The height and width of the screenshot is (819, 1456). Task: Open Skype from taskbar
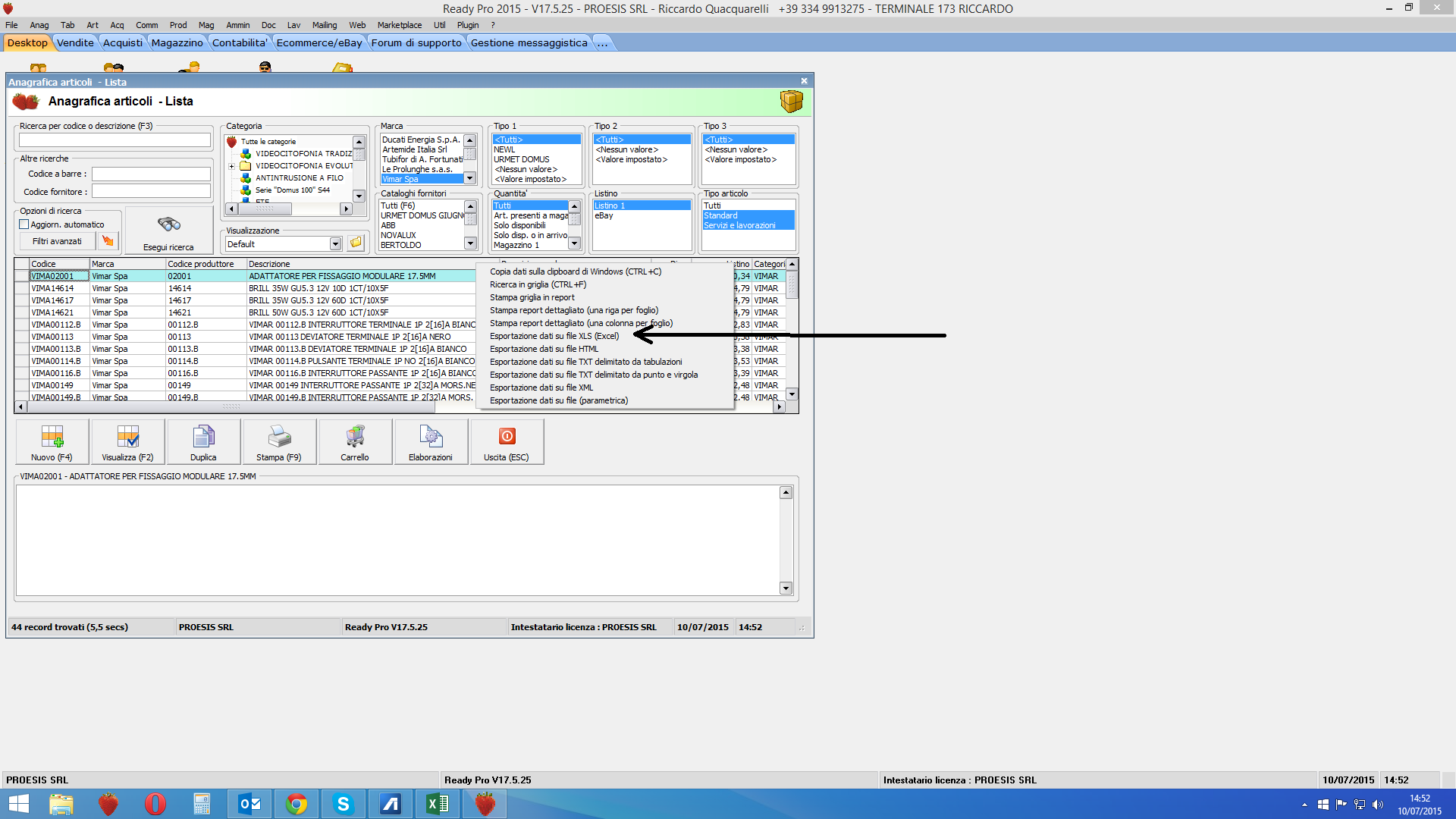(x=344, y=804)
